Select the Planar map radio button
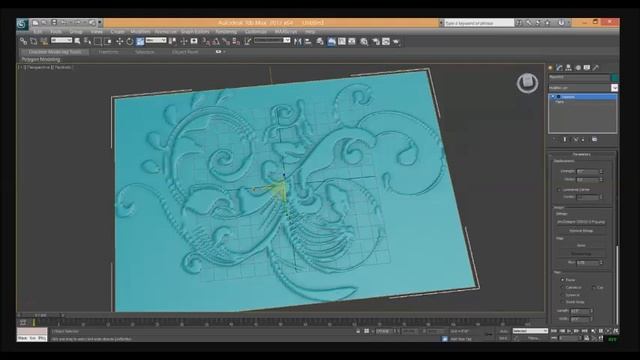The width and height of the screenshot is (640, 360). pos(562,280)
